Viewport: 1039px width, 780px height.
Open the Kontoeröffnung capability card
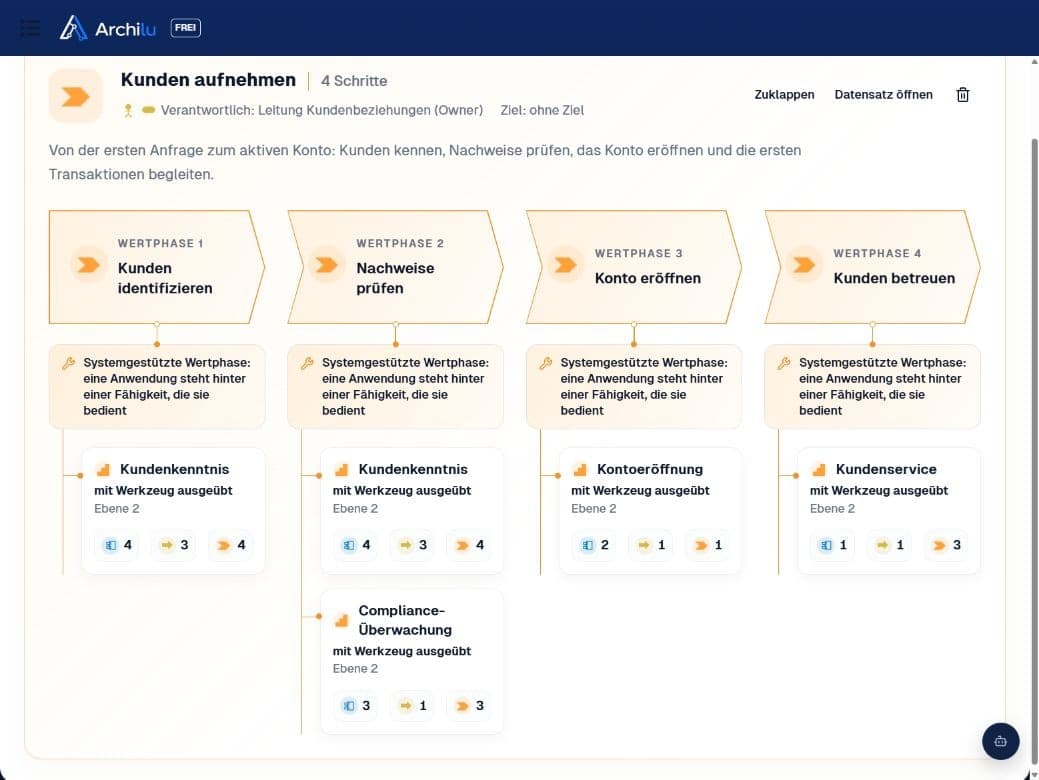650,510
